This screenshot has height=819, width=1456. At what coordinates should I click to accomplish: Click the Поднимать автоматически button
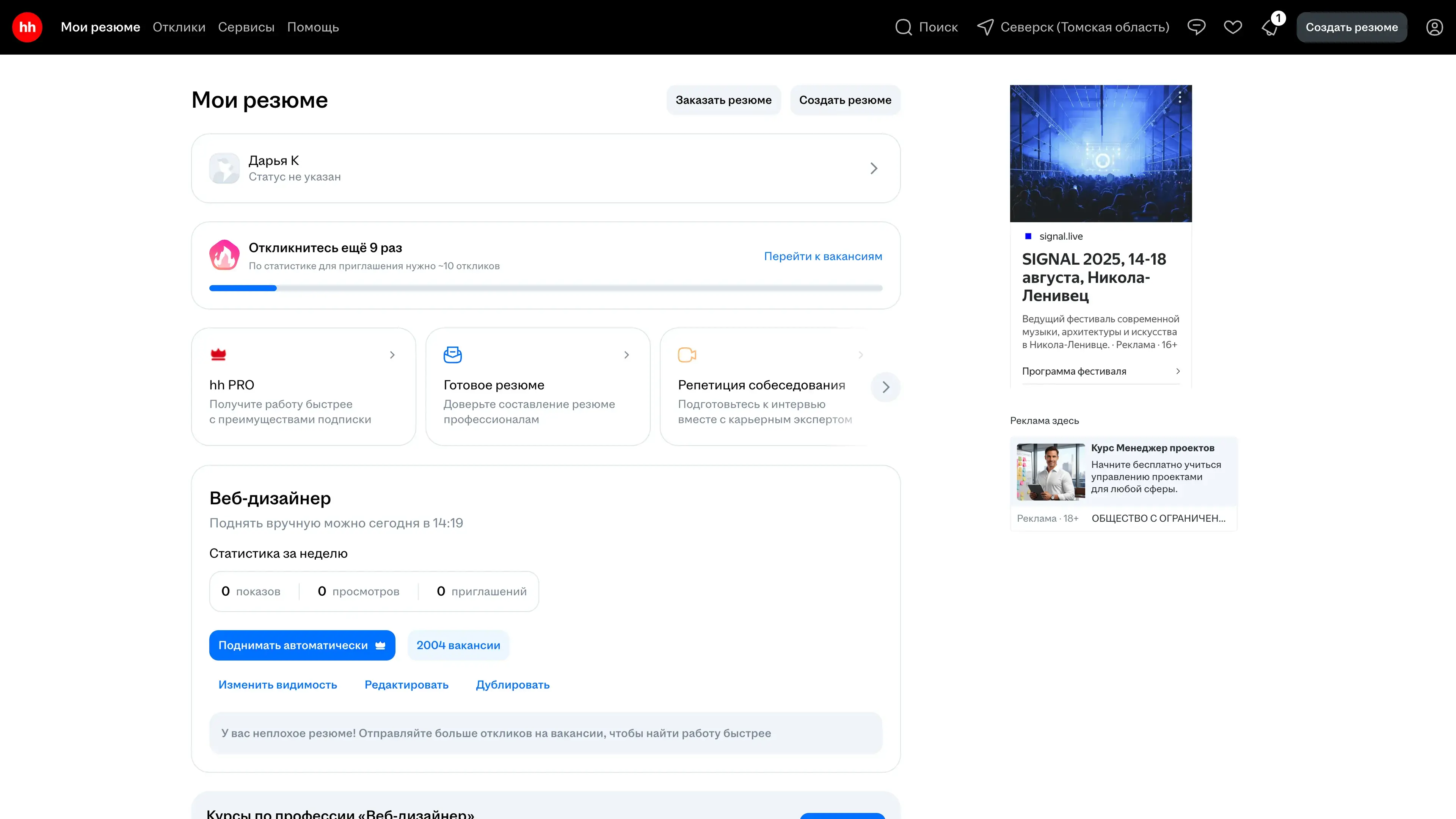(x=301, y=645)
